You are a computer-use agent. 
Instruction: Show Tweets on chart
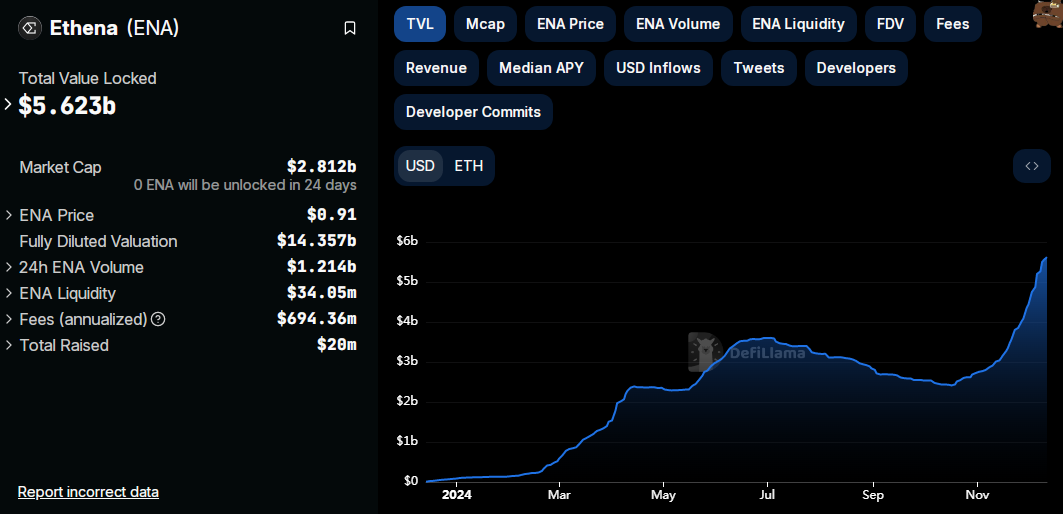[x=759, y=68]
